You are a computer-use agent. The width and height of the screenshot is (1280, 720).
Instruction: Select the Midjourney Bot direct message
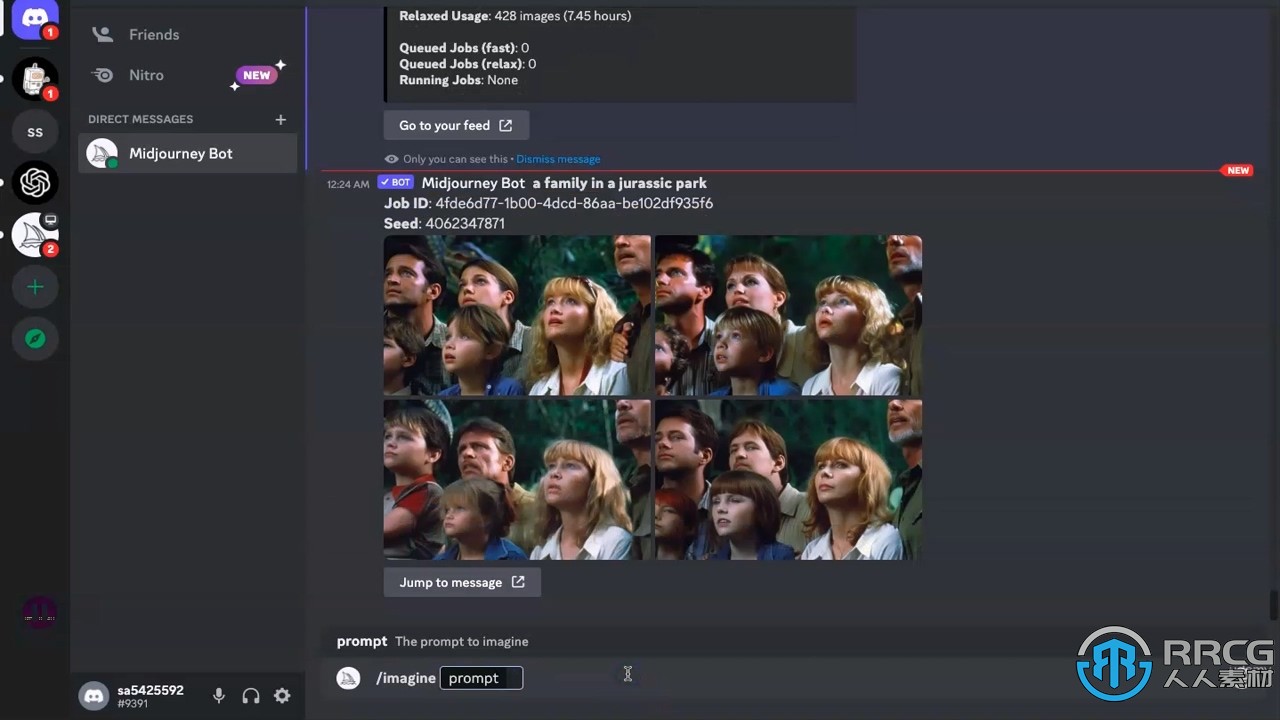(188, 153)
